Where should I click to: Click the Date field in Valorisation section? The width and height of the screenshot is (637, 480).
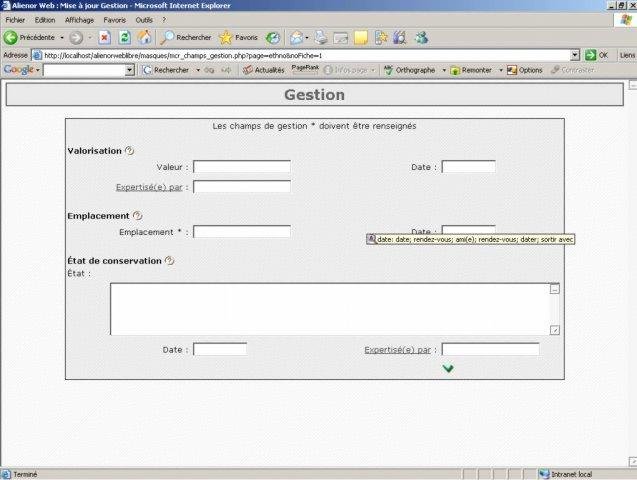[x=468, y=166]
